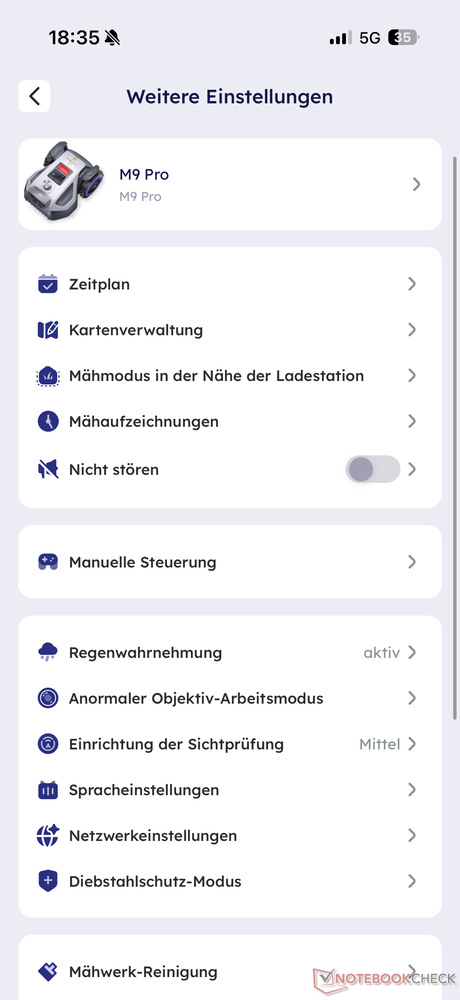Open Anormaler Objektiv-Arbeitsmodus entry
This screenshot has height=1000, width=460.
pyautogui.click(x=230, y=698)
